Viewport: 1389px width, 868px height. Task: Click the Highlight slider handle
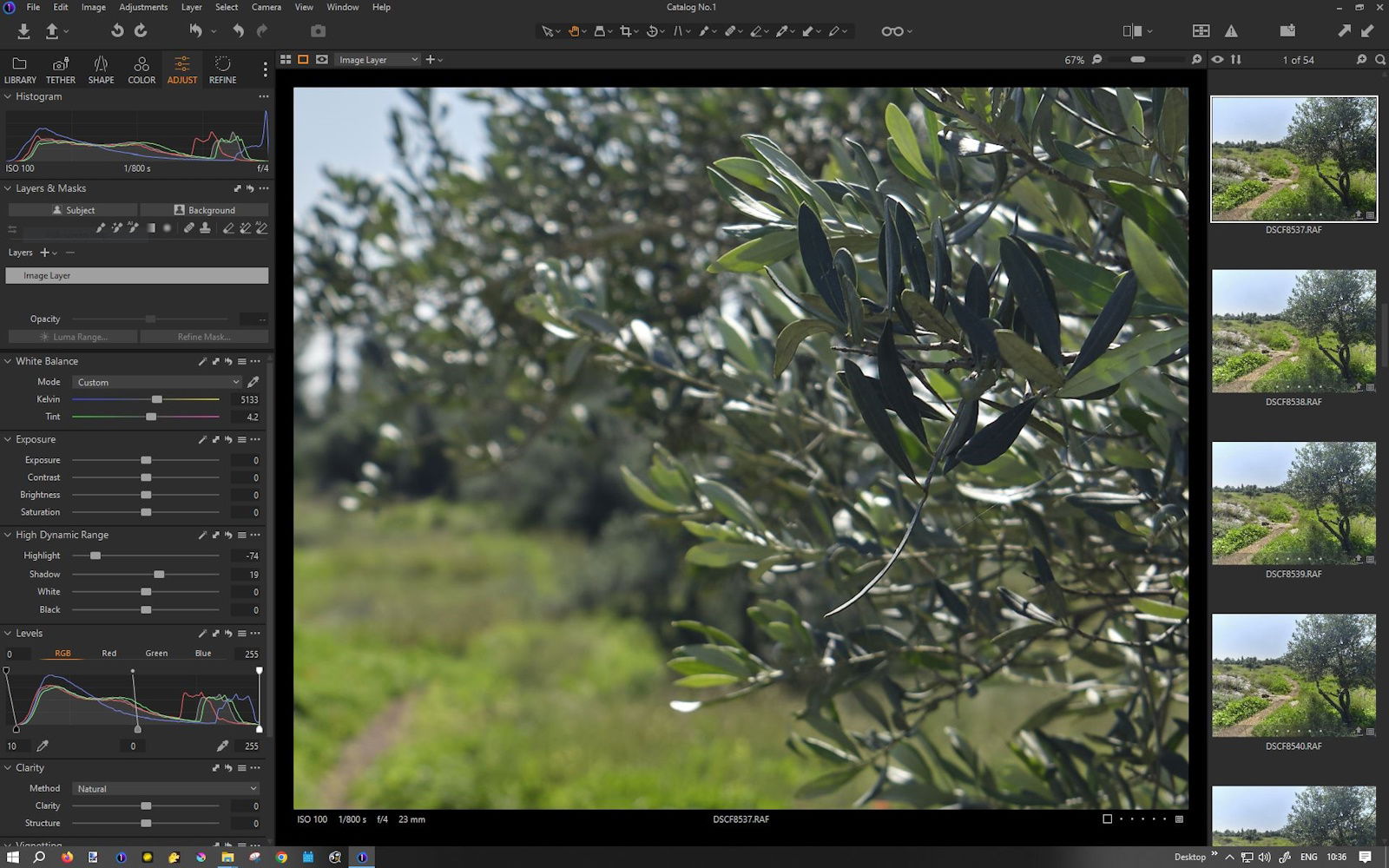point(95,556)
